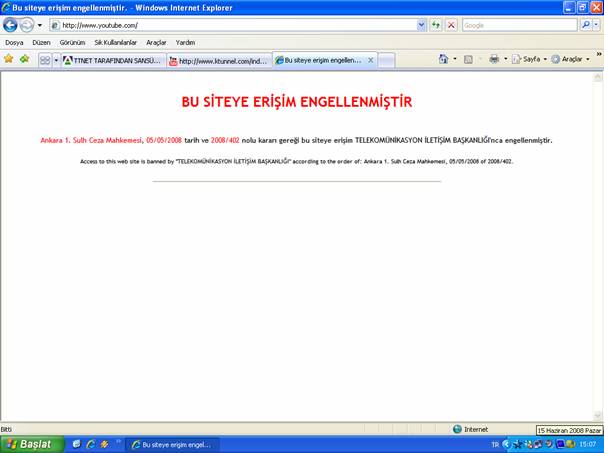
Task: Open the Düzen menu
Action: pyautogui.click(x=41, y=42)
